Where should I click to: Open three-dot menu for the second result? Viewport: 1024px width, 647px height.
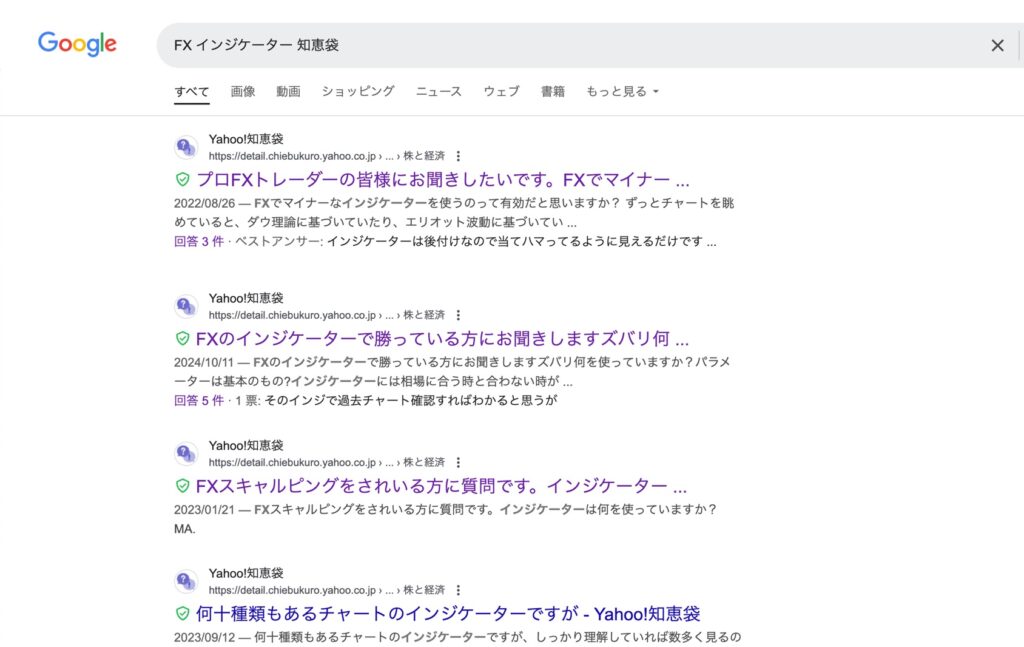(458, 315)
